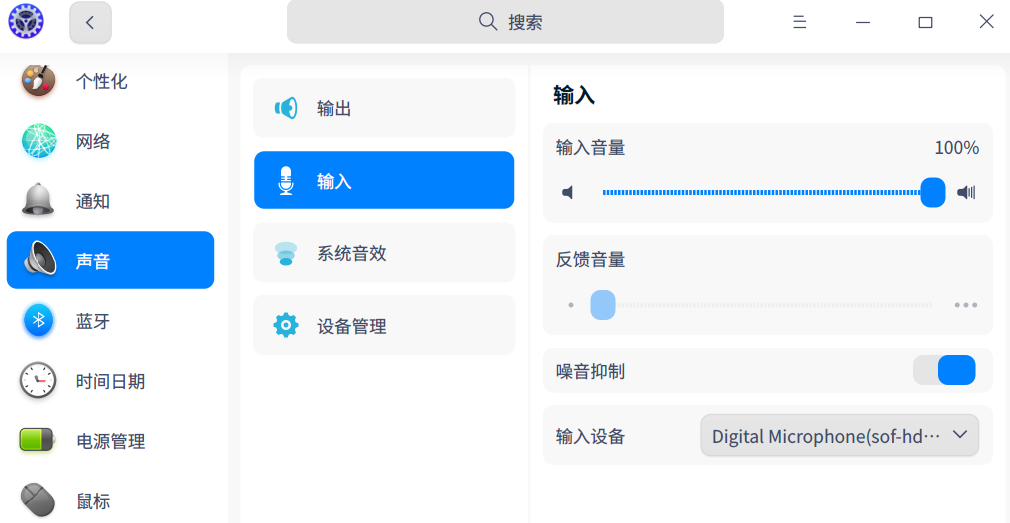Open 通知 settings
1010x523 pixels.
[x=110, y=201]
